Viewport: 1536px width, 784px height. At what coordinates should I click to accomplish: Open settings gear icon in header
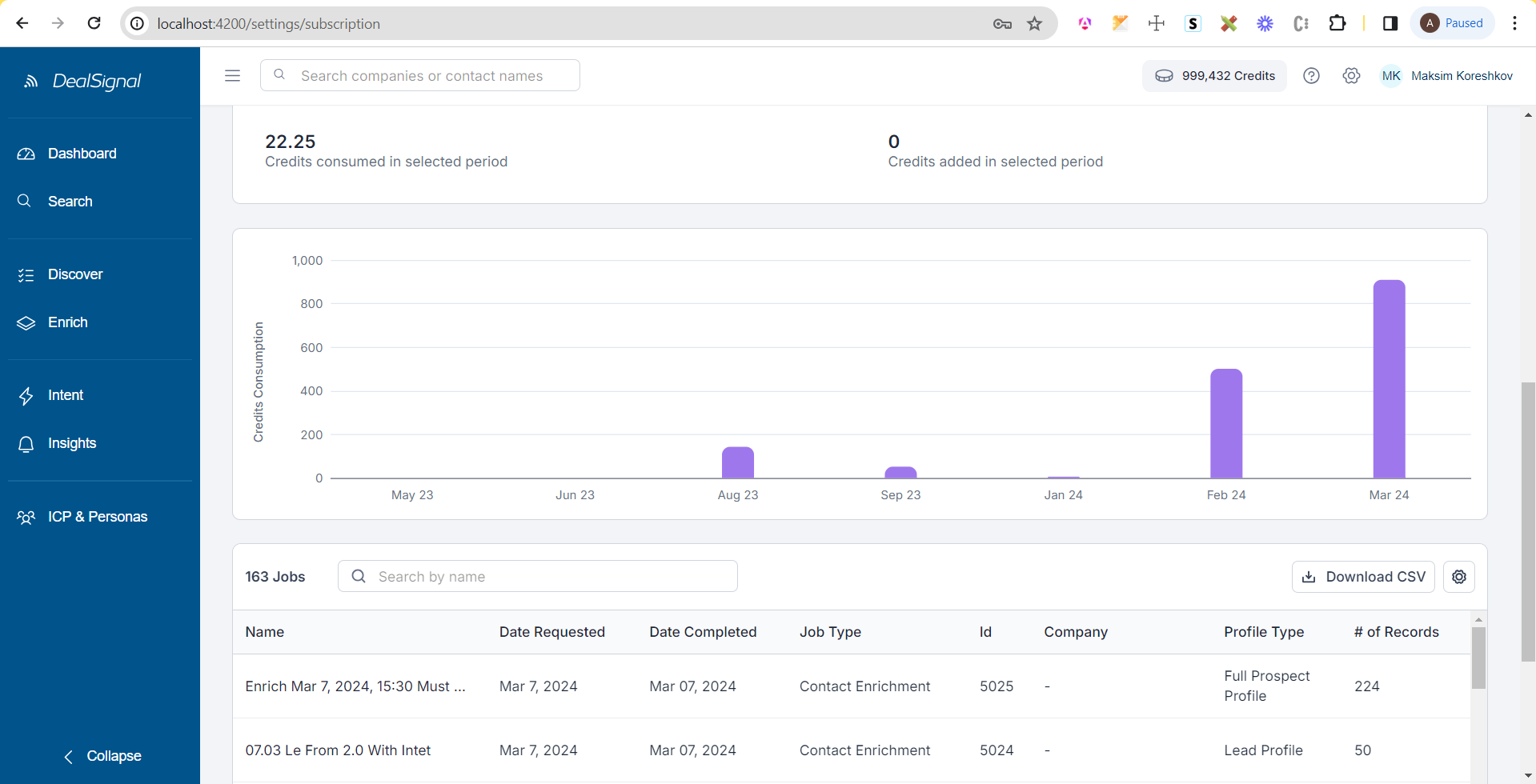[1351, 75]
